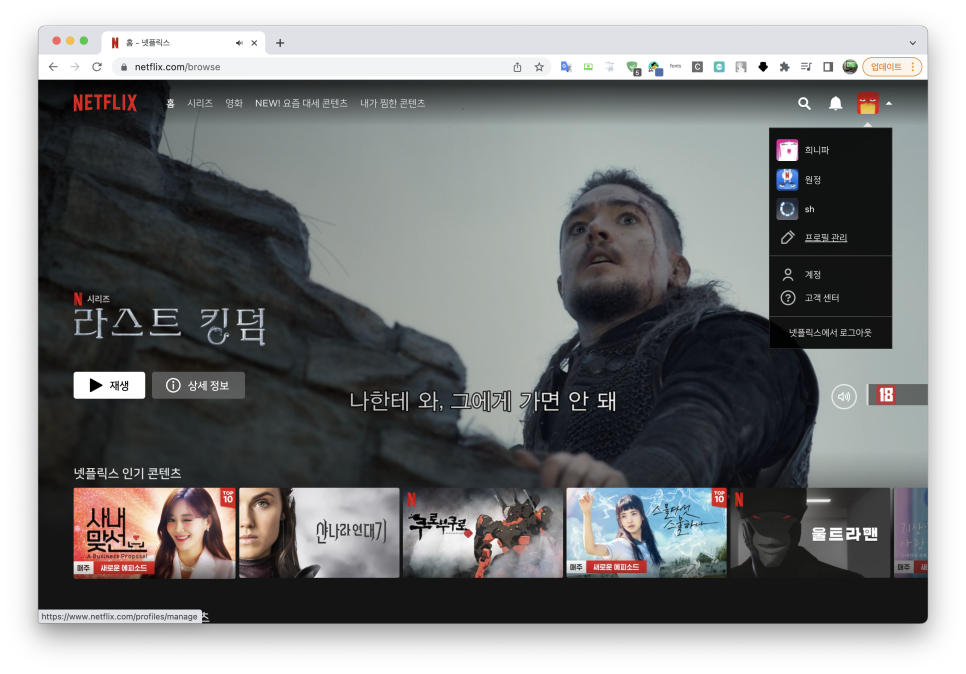This screenshot has height=674, width=966.
Task: Open the Chrome profile avatar
Action: [x=850, y=67]
